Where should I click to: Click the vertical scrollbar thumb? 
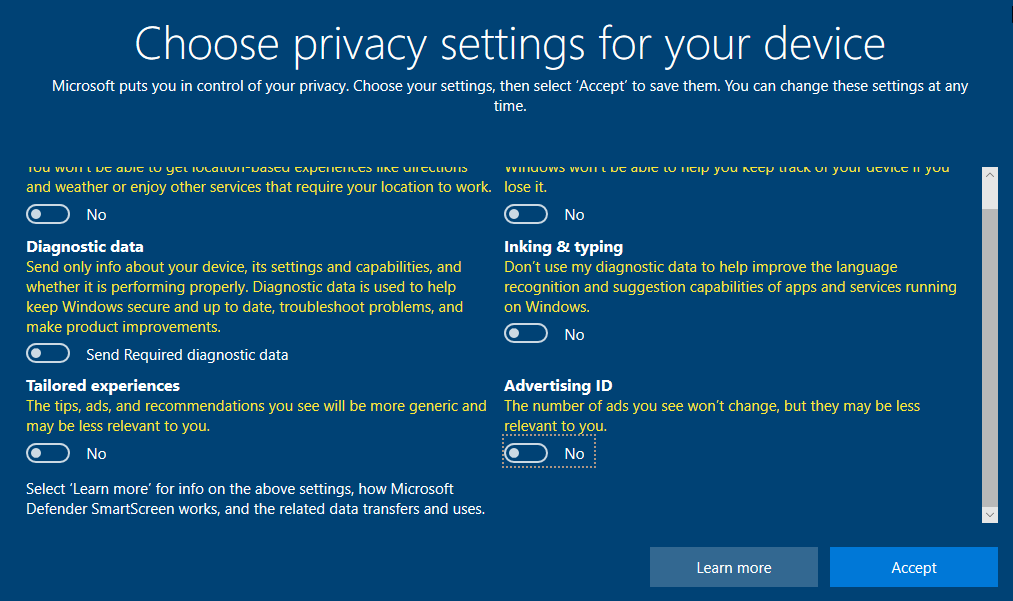990,358
